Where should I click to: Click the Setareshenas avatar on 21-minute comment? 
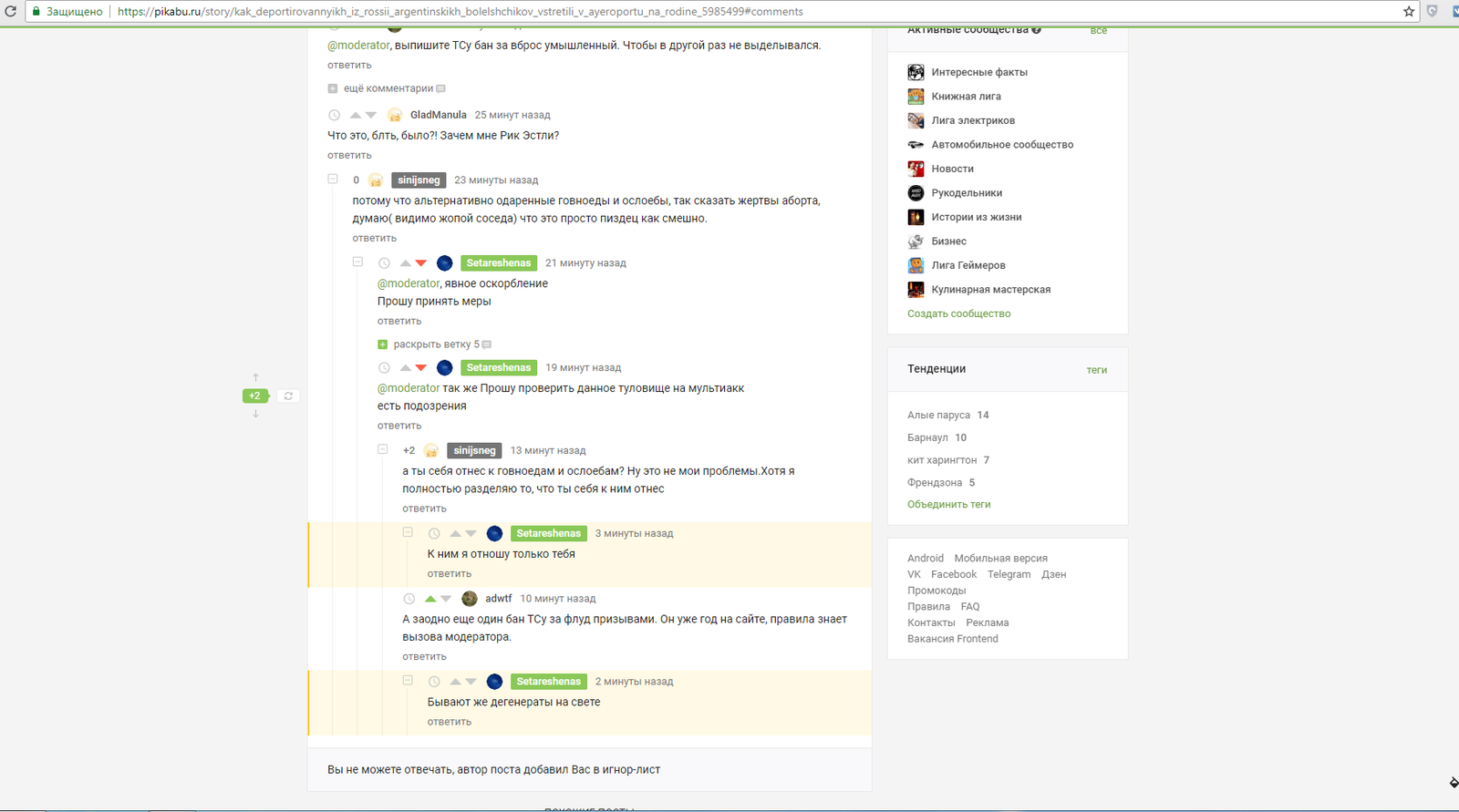[x=445, y=263]
